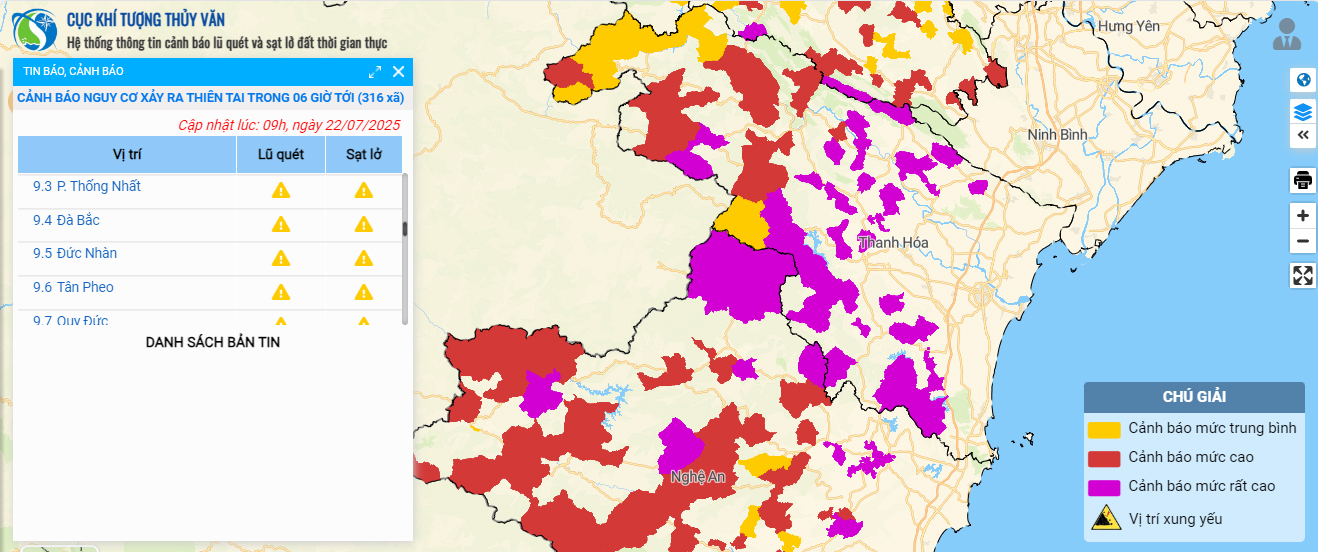
Task: Click the Lũ quét column header
Action: coord(280,155)
